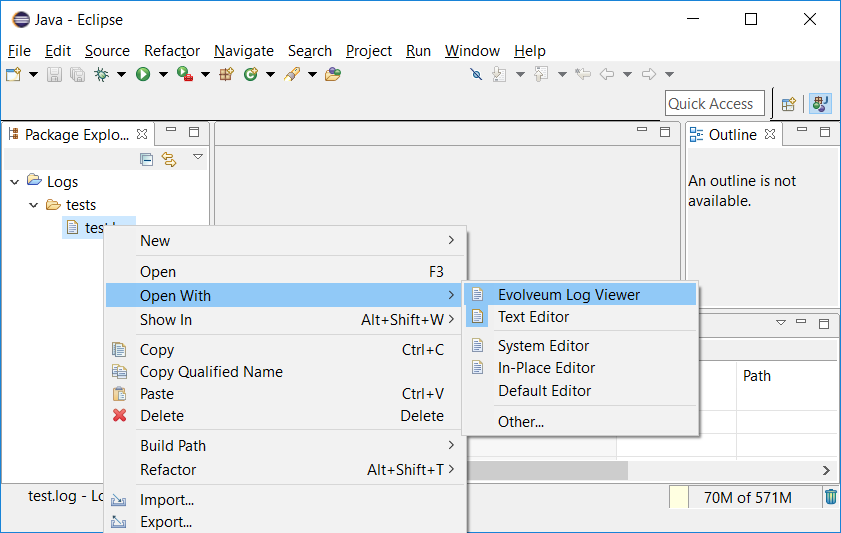Screen dimensions: 841x533
Task: Choose Text Editor in Open With submenu
Action: click(533, 317)
